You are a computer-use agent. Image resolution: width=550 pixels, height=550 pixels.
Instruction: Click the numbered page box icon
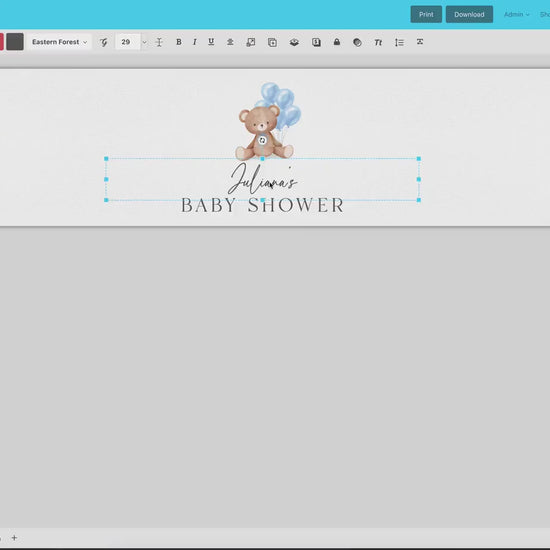coord(316,42)
